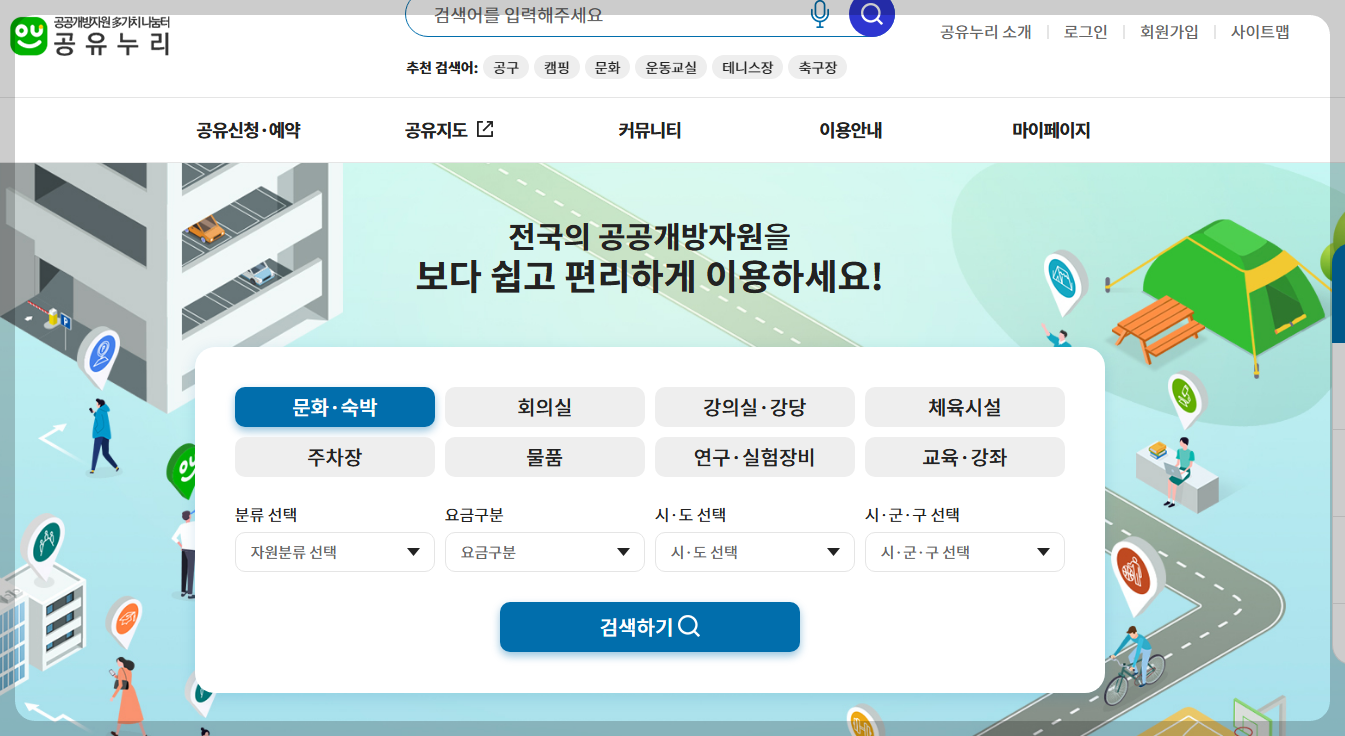
Task: Select recommended keyword 테니스장
Action: coord(747,68)
